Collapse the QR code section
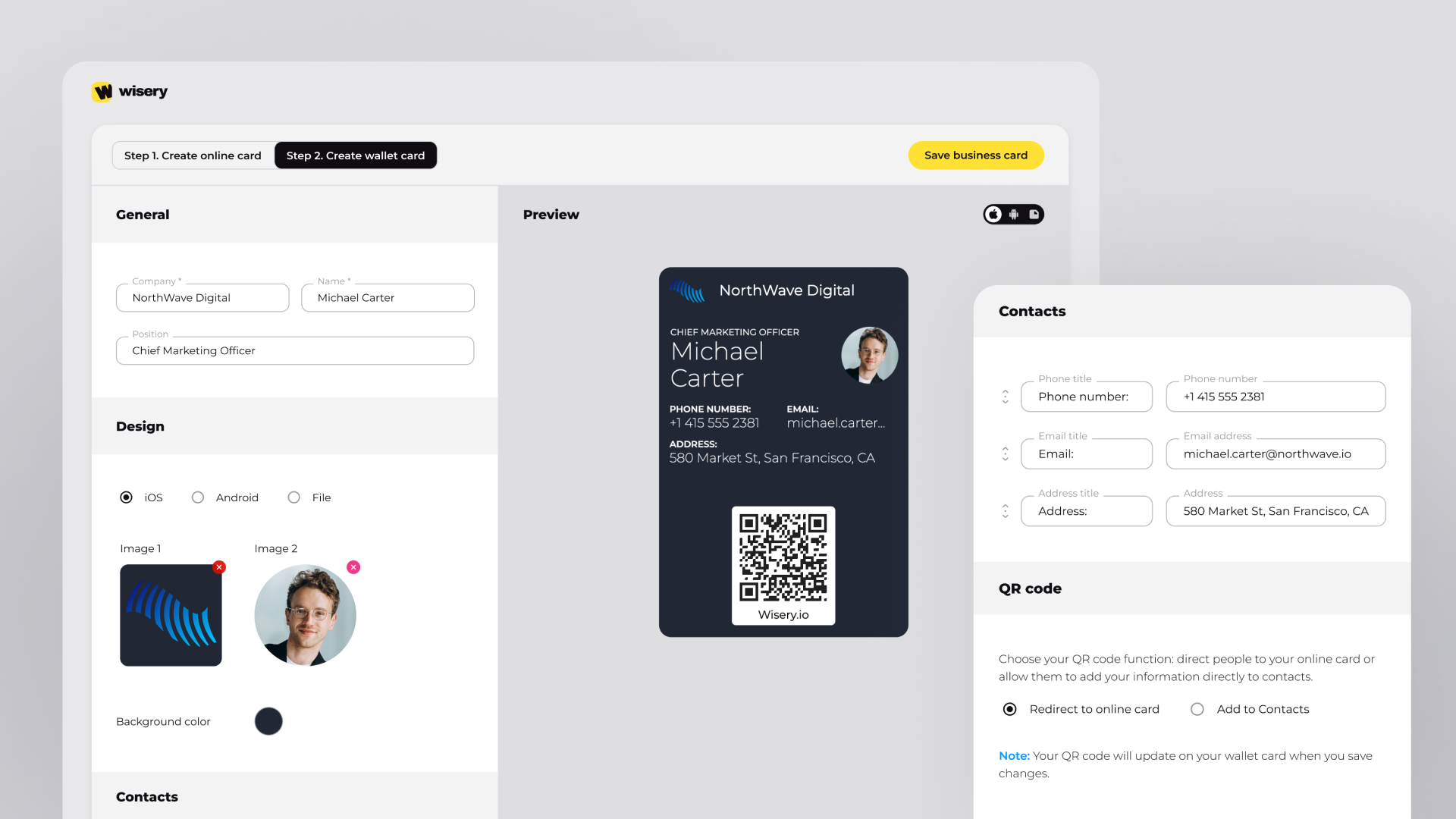 1029,588
